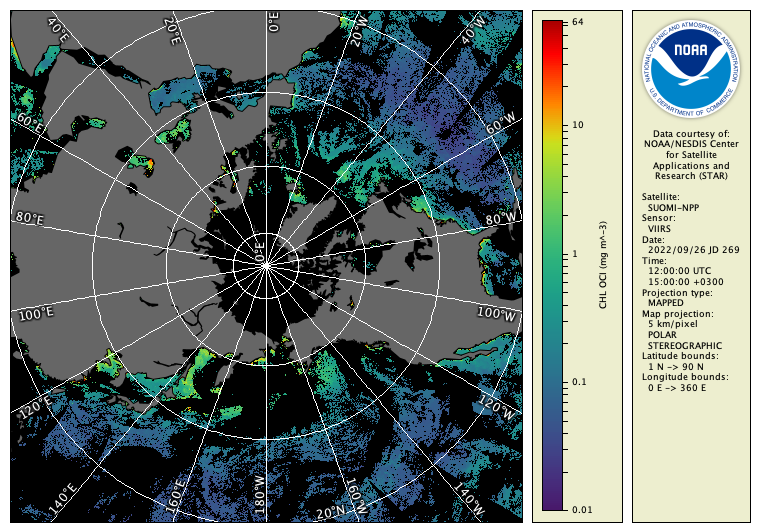Select the NOAA/NESDIS Center data credit text
Screen dimensions: 760x532
691,144
